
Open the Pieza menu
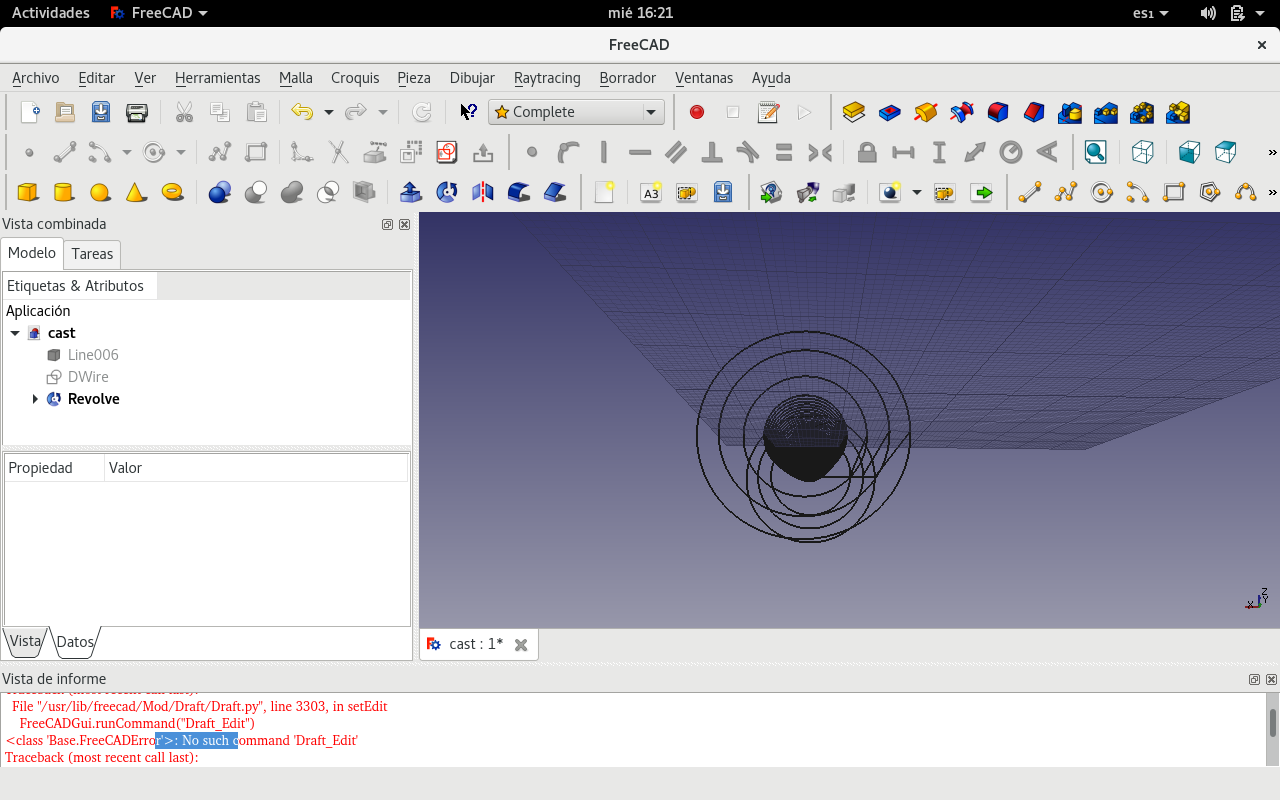pyautogui.click(x=413, y=78)
